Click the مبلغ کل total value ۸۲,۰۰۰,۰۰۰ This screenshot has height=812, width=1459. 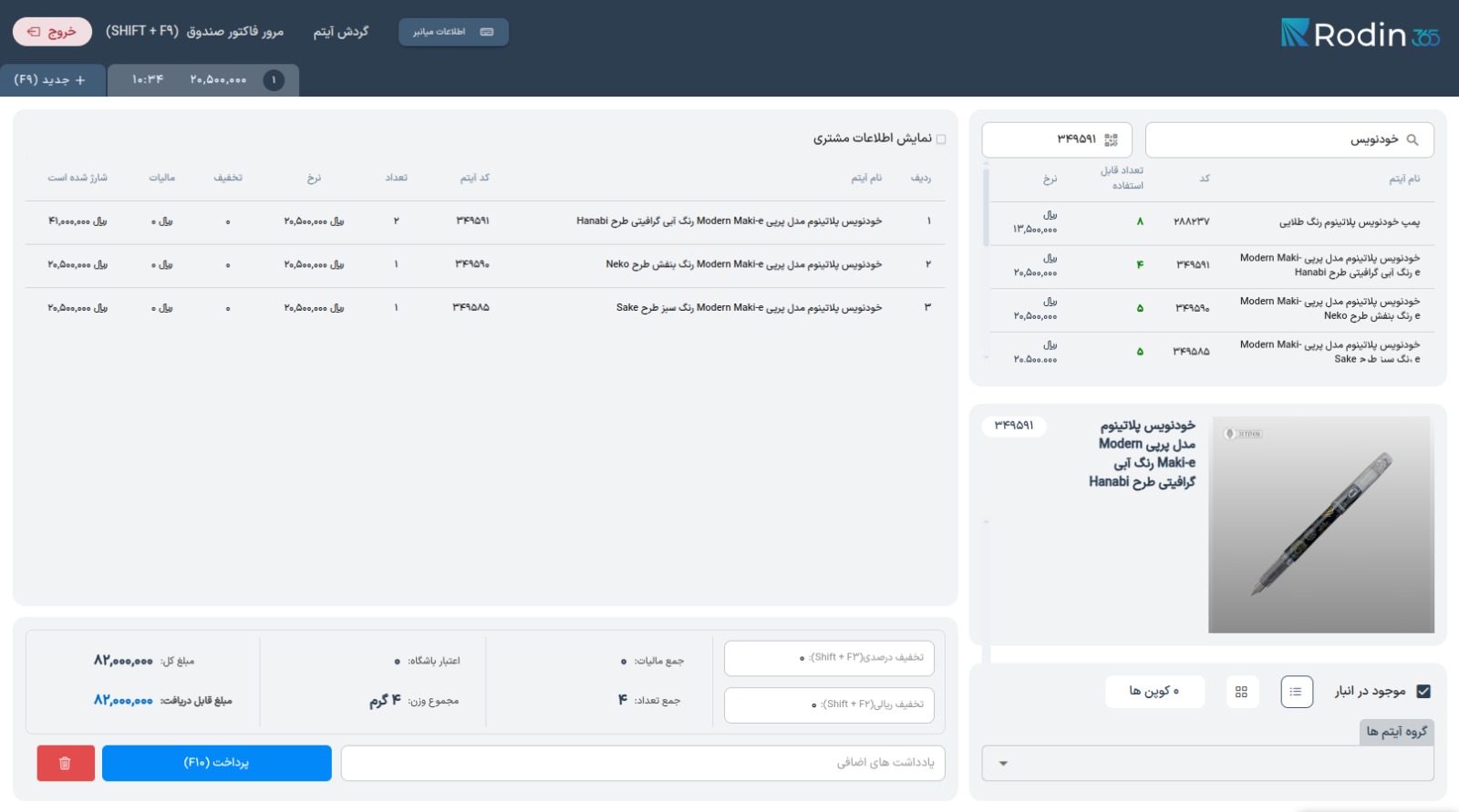pyautogui.click(x=123, y=661)
